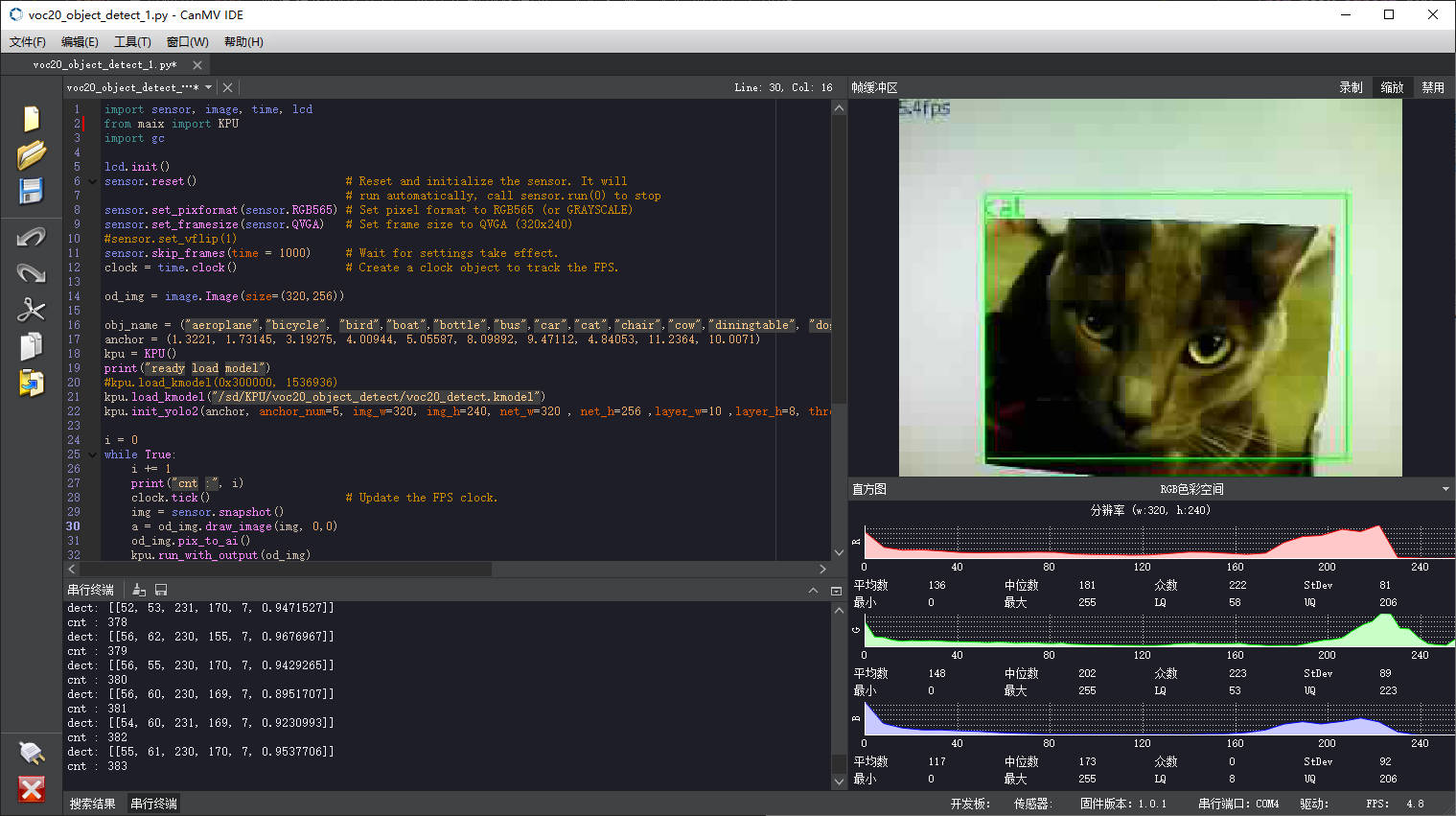Cut selection with the scissors icon
The width and height of the screenshot is (1456, 816).
[32, 310]
